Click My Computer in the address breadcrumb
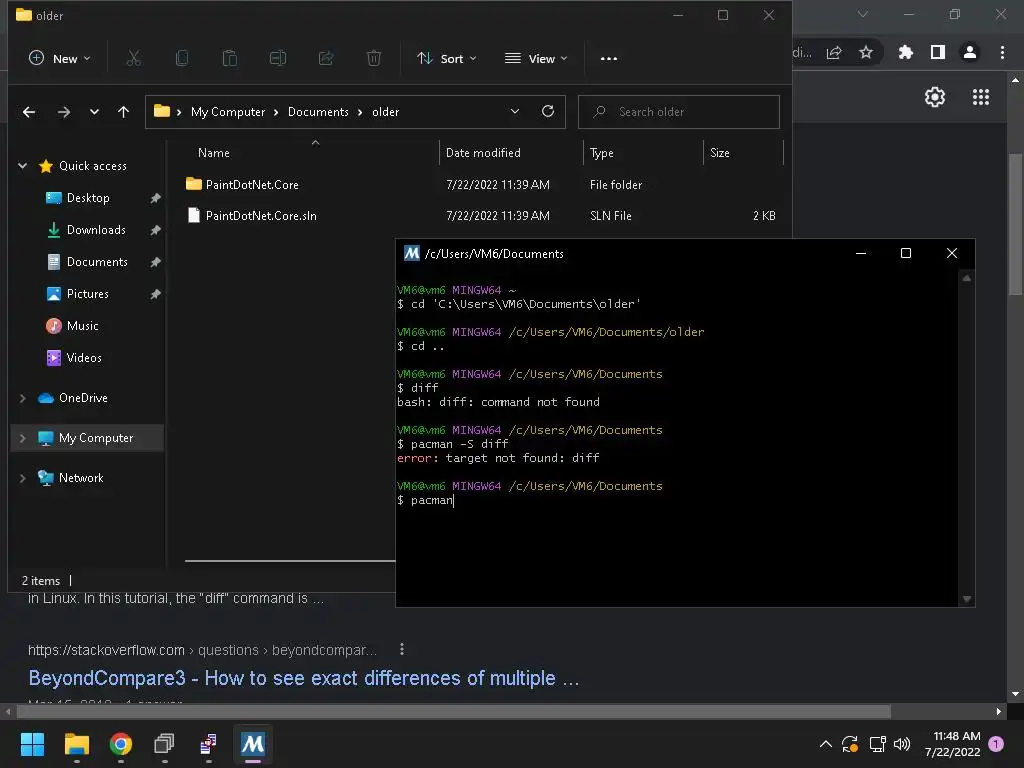 (228, 112)
